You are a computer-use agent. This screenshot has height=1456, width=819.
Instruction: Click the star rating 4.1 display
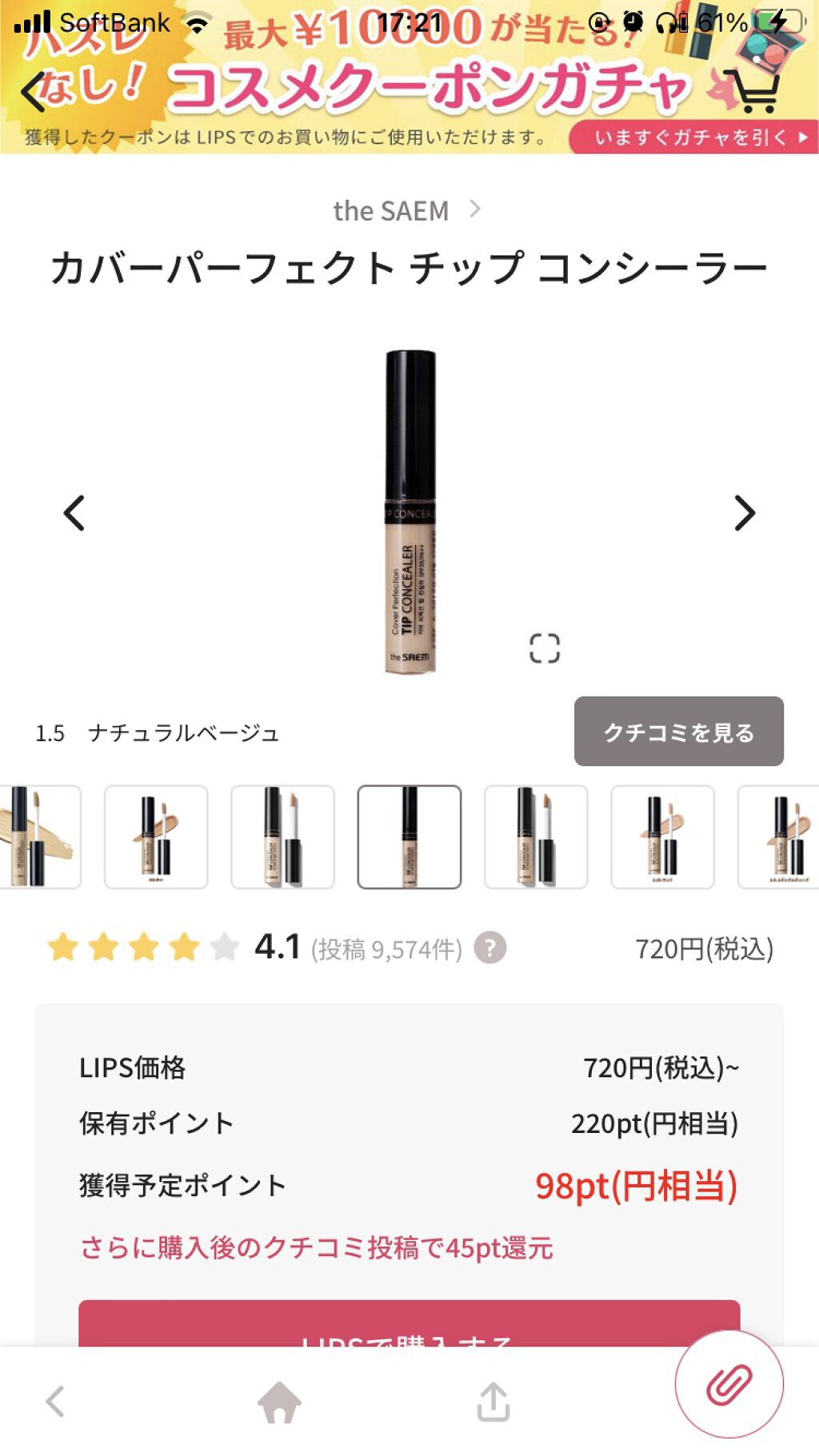174,947
